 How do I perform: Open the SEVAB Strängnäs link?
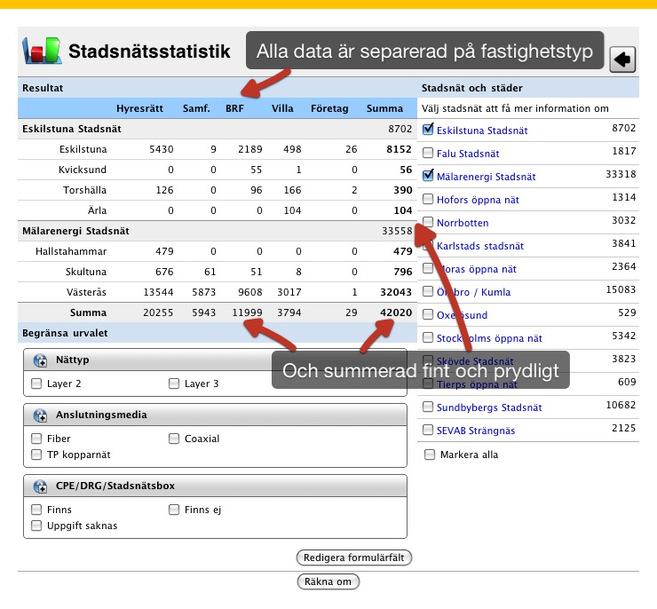(x=476, y=431)
